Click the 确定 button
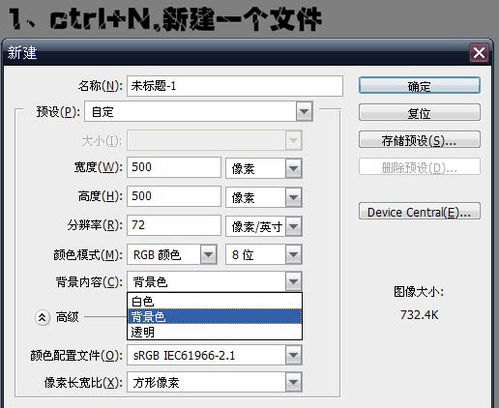The width and height of the screenshot is (499, 408). tap(419, 86)
